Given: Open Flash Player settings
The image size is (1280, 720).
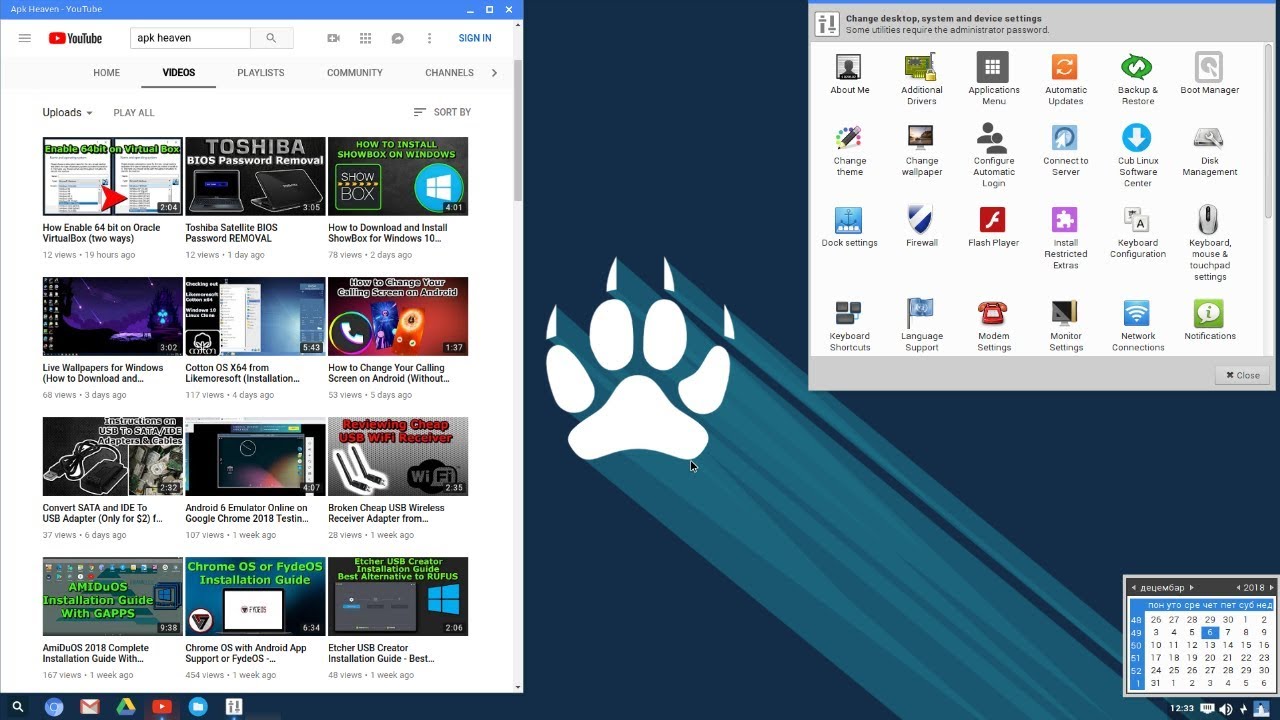Looking at the screenshot, I should 993,227.
